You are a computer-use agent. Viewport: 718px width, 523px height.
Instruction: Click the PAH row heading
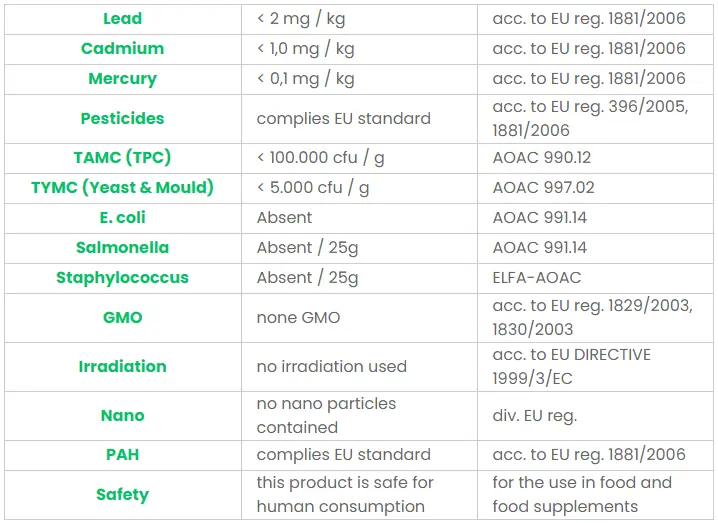[122, 454]
